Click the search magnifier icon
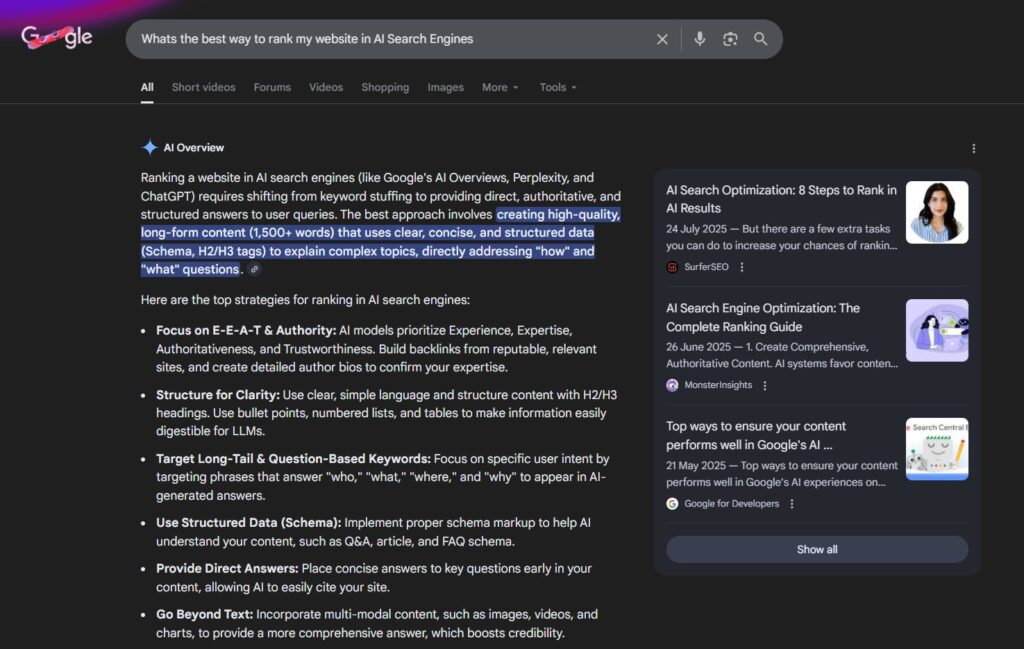Viewport: 1024px width, 649px height. click(760, 38)
